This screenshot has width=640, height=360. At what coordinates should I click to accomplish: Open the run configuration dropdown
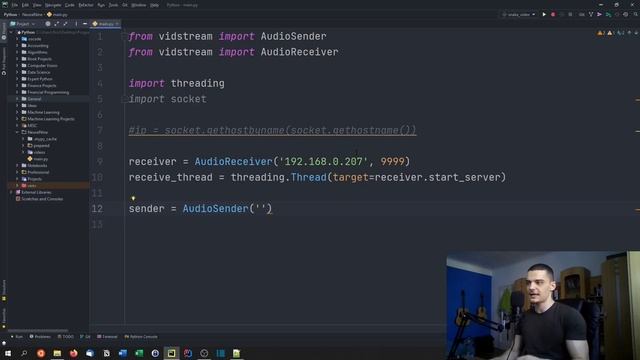518,14
